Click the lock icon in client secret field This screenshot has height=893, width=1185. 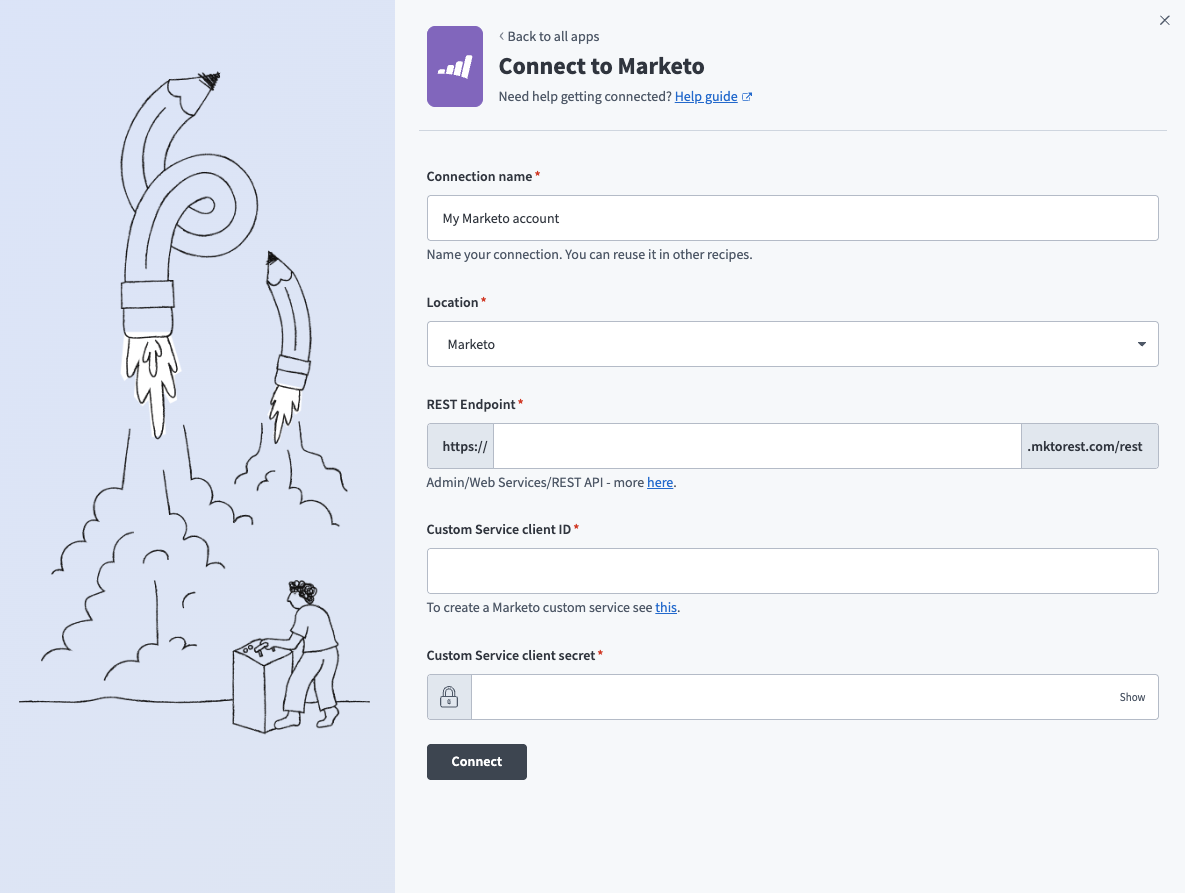pyautogui.click(x=449, y=697)
